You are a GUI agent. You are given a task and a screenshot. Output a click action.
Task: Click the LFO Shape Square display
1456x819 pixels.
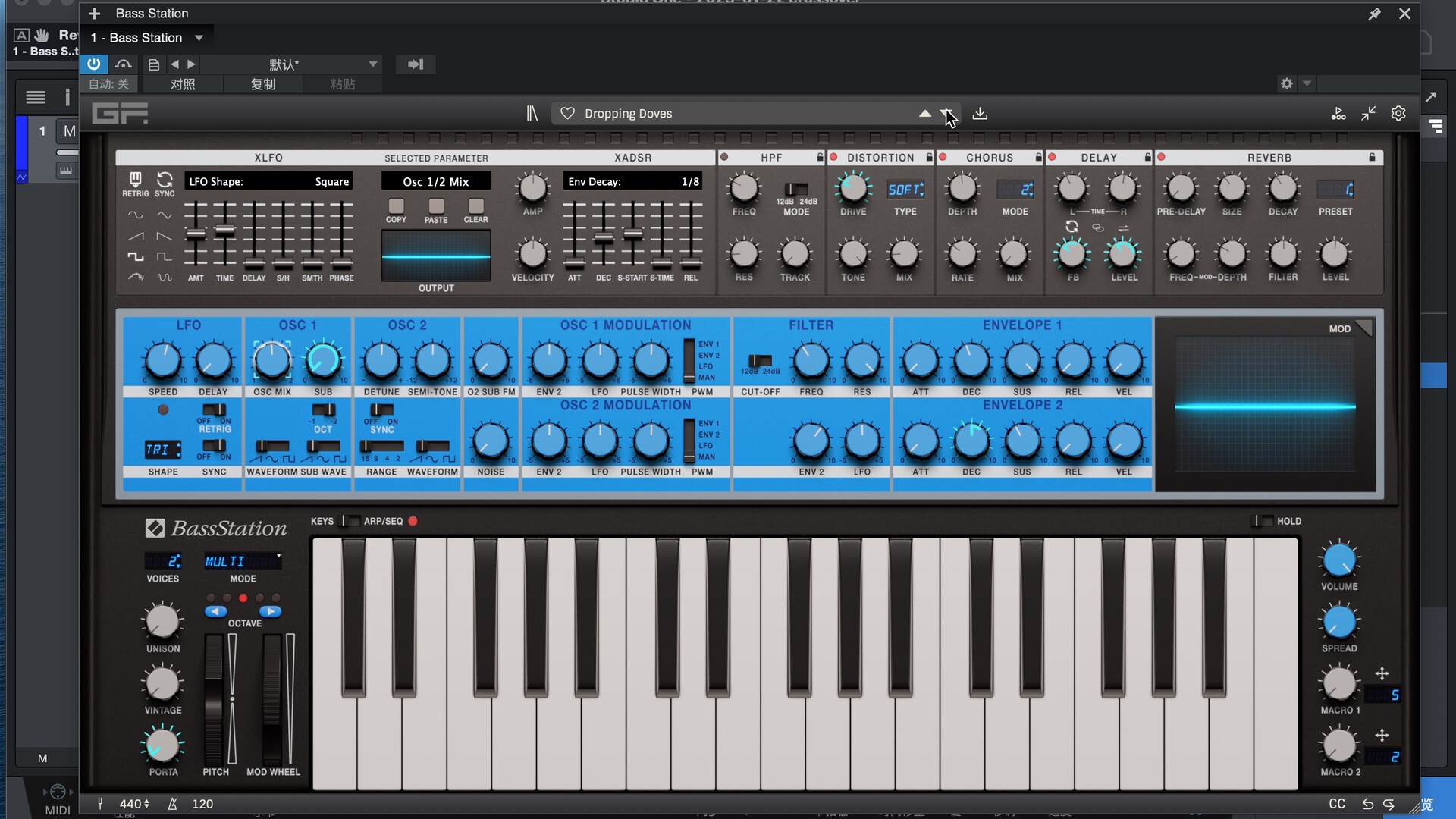click(268, 182)
